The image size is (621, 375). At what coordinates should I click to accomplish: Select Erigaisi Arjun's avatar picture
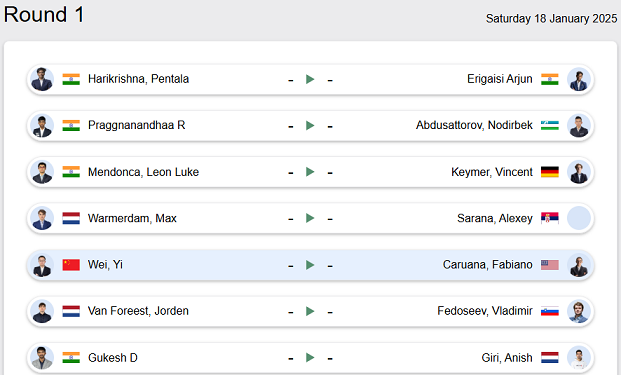coord(579,79)
